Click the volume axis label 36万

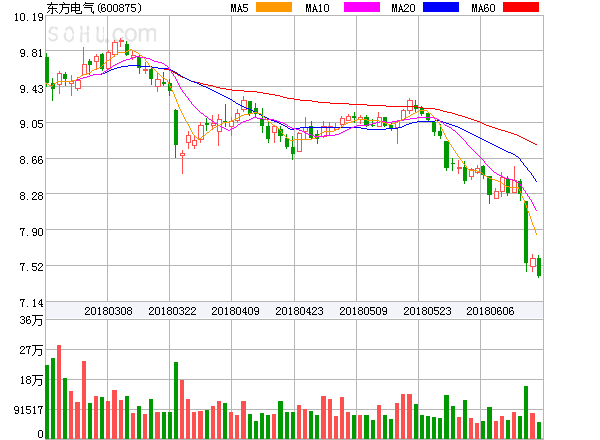pyautogui.click(x=31, y=320)
